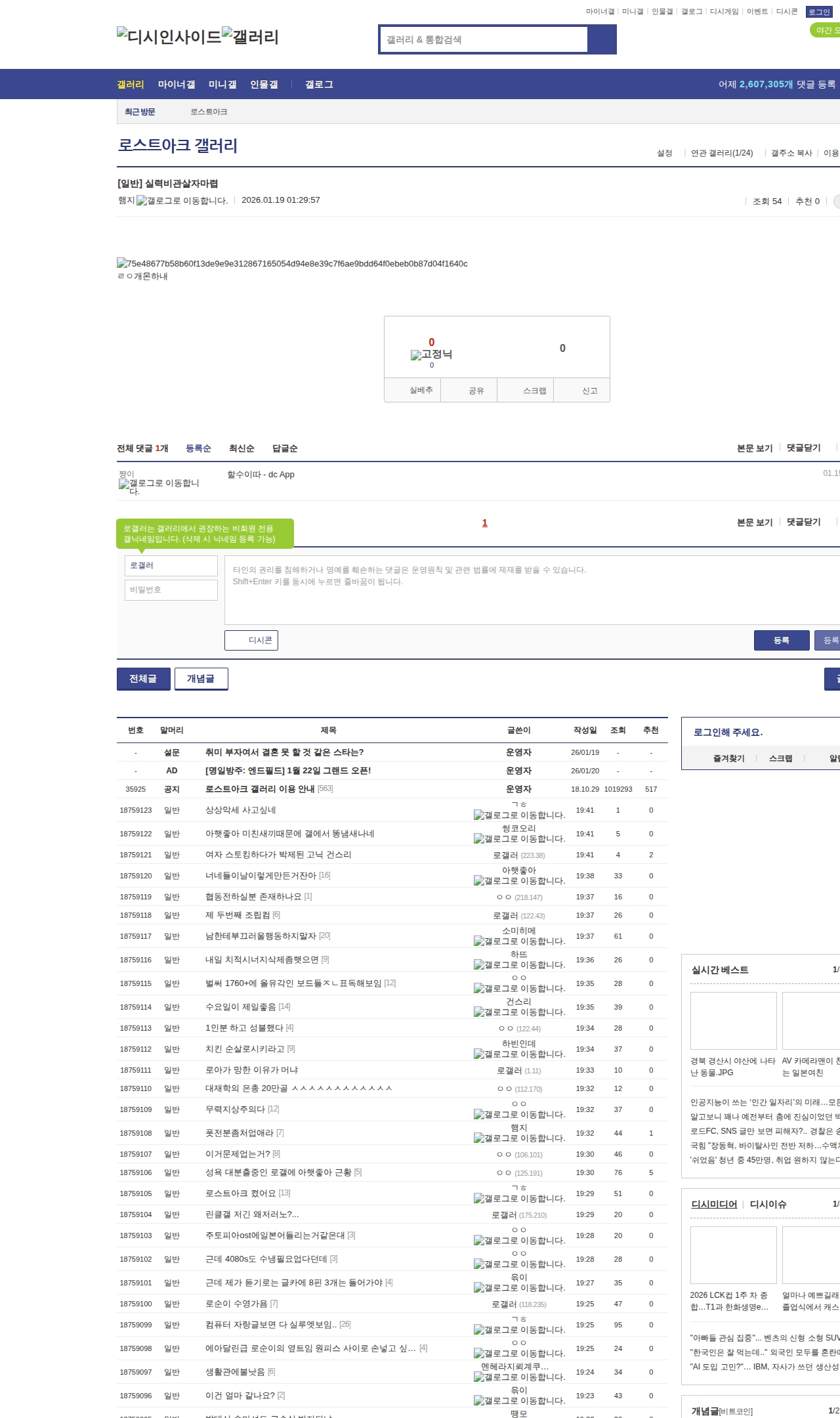Click the blue search button beside search field

tap(602, 39)
